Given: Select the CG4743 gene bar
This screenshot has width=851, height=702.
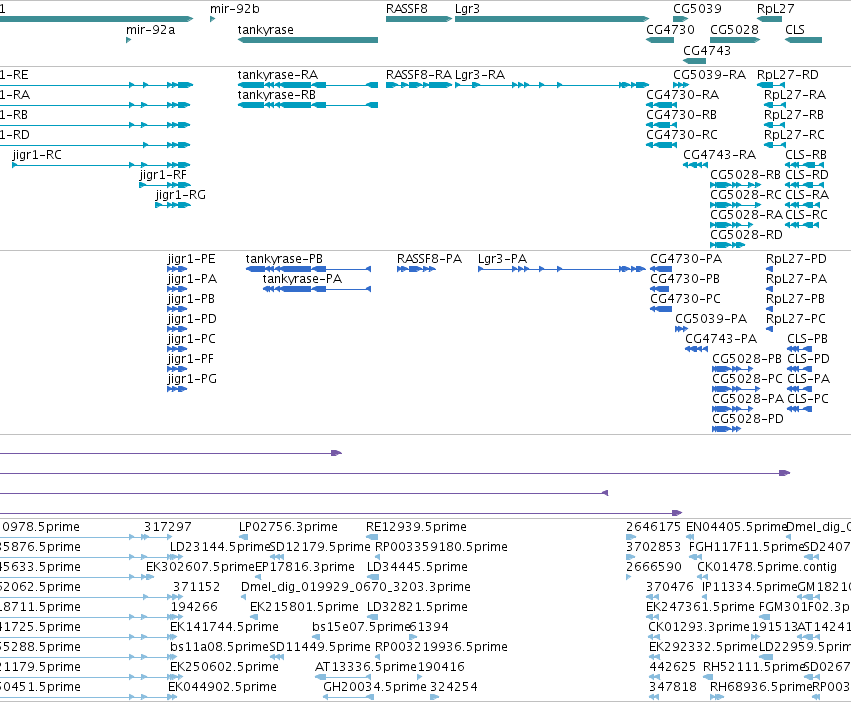Looking at the screenshot, I should click(x=695, y=61).
